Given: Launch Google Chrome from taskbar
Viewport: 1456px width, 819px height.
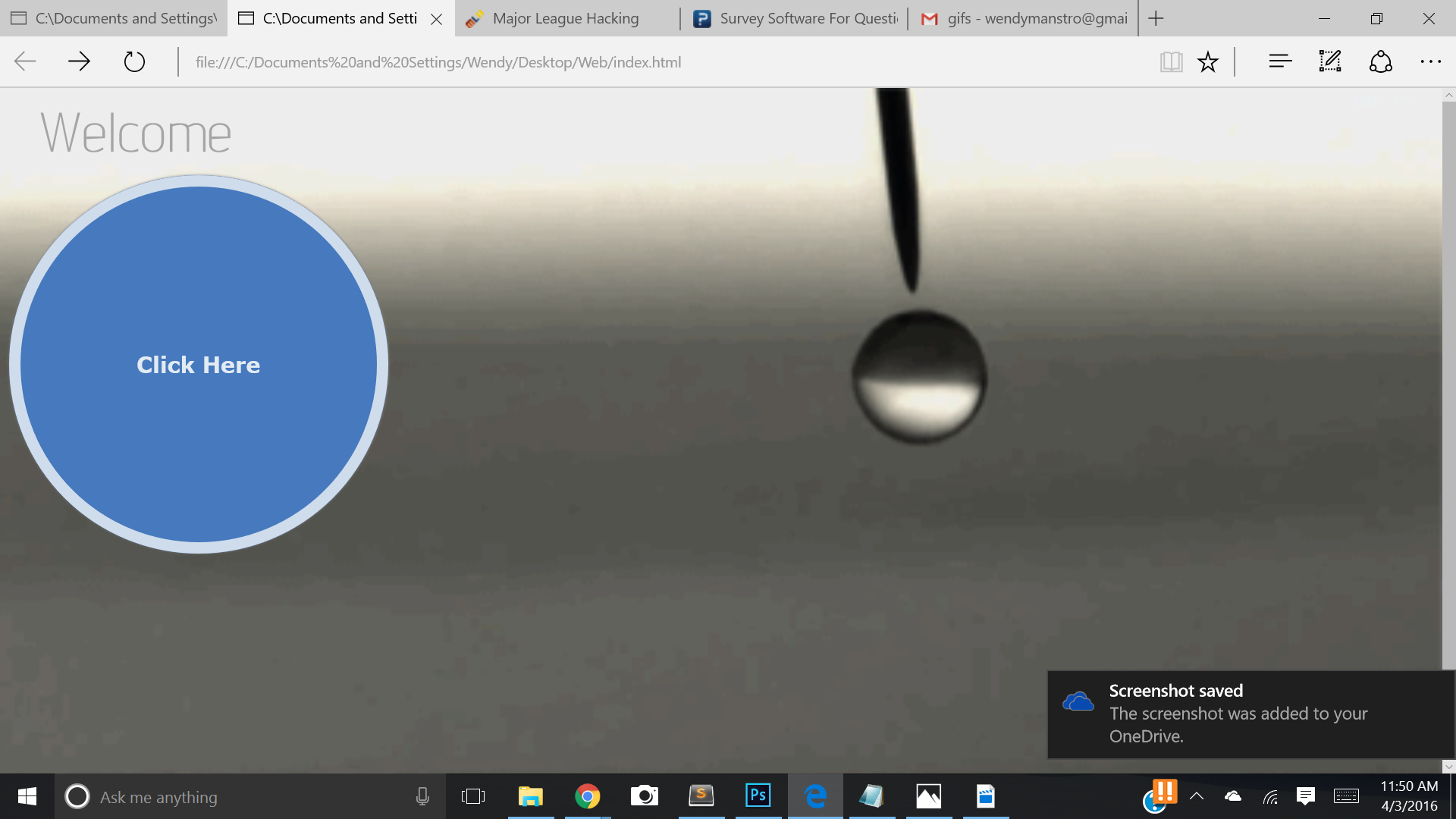Looking at the screenshot, I should tap(587, 795).
